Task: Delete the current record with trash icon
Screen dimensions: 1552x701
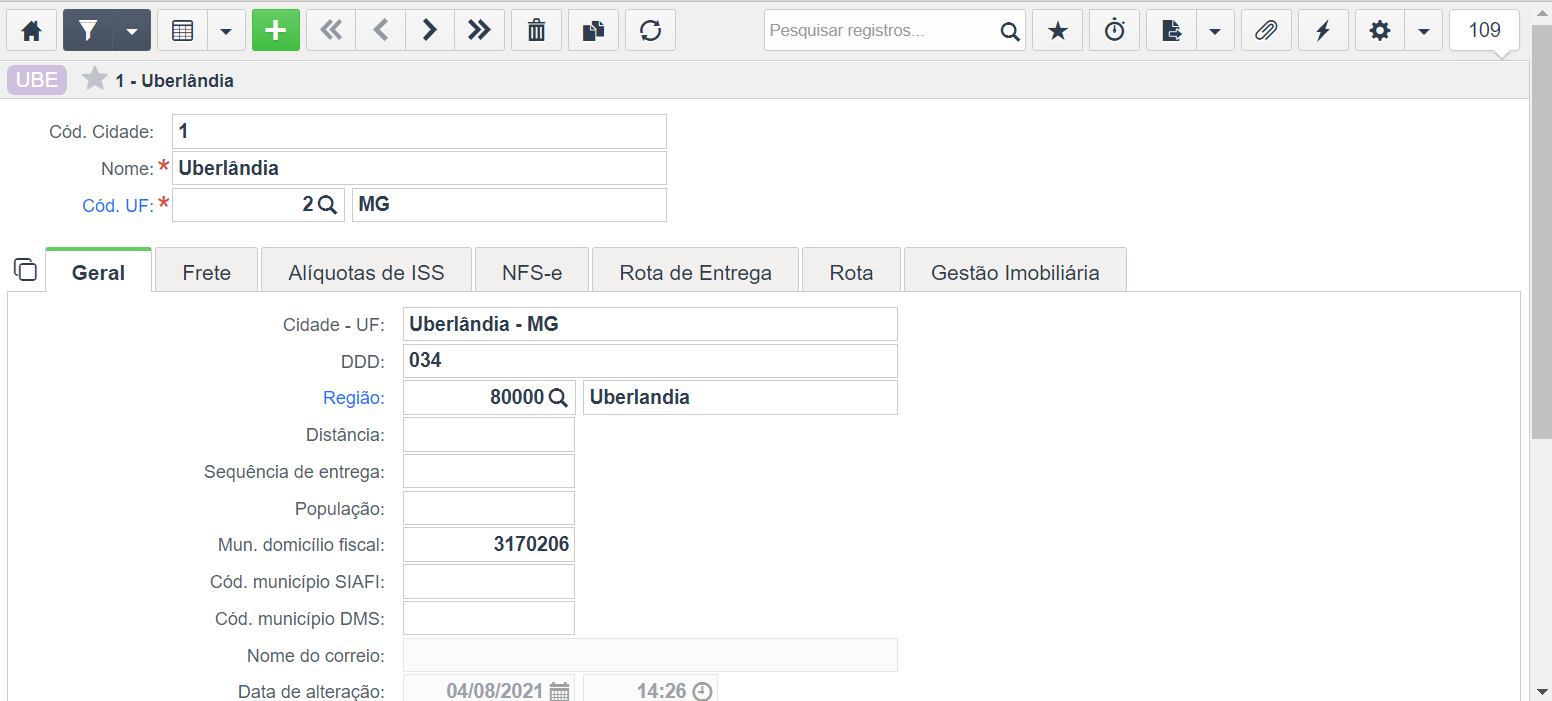Action: tap(537, 31)
